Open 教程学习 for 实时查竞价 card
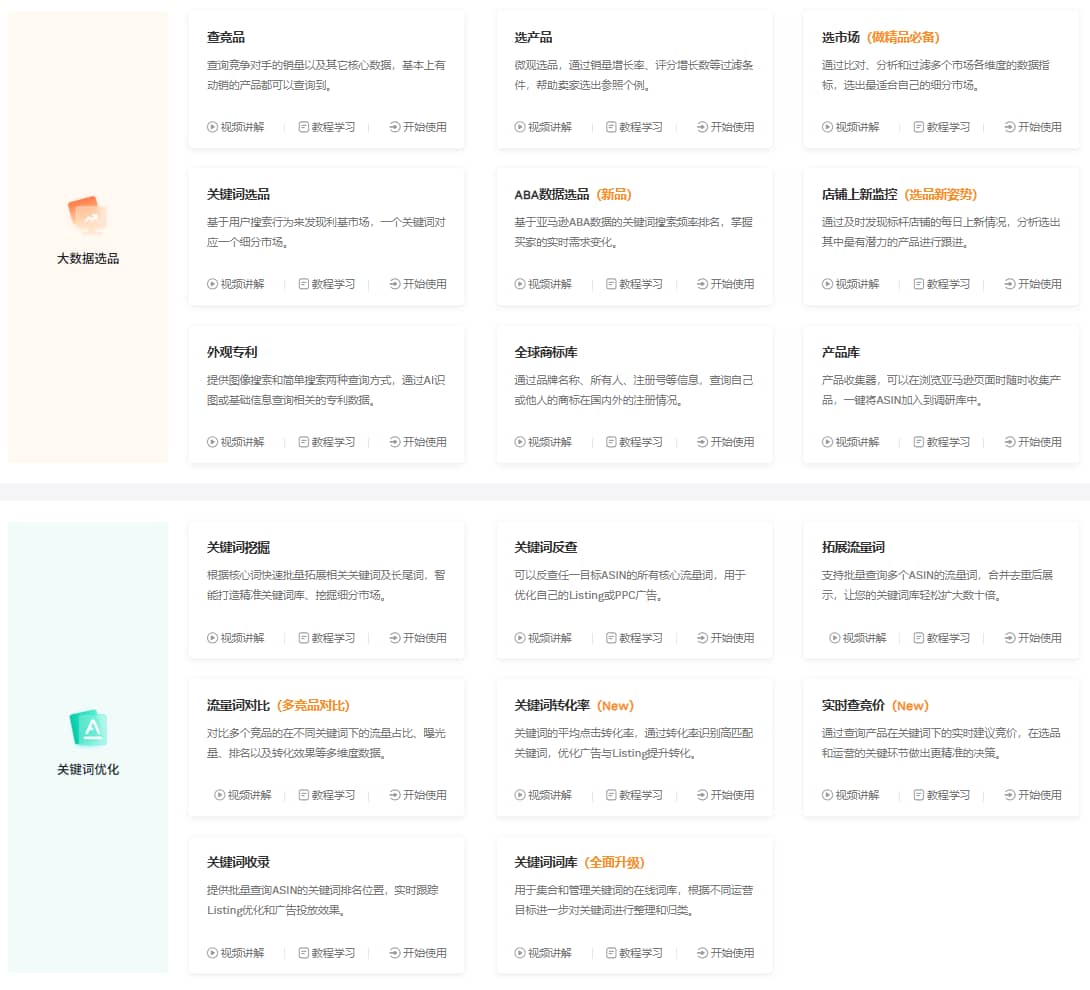Screen dimensions: 1090x990 click(x=941, y=795)
